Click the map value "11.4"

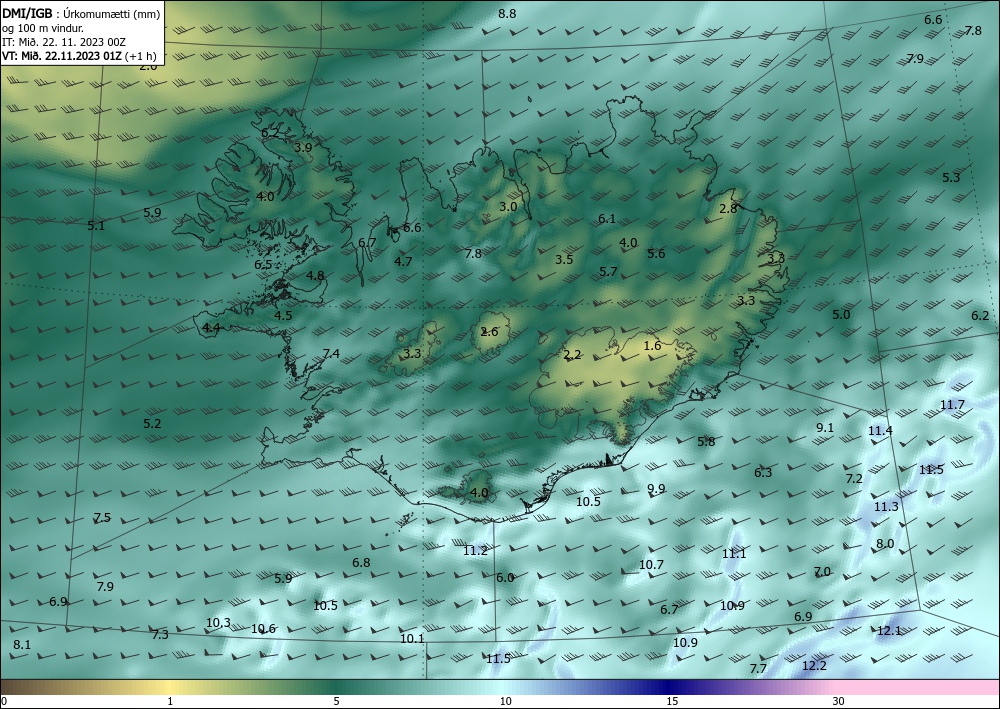(x=880, y=430)
